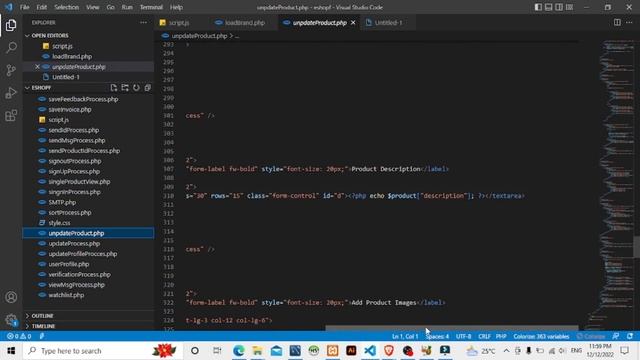Split the editor to the right
Viewport: 640px width, 360px height.
(x=617, y=22)
